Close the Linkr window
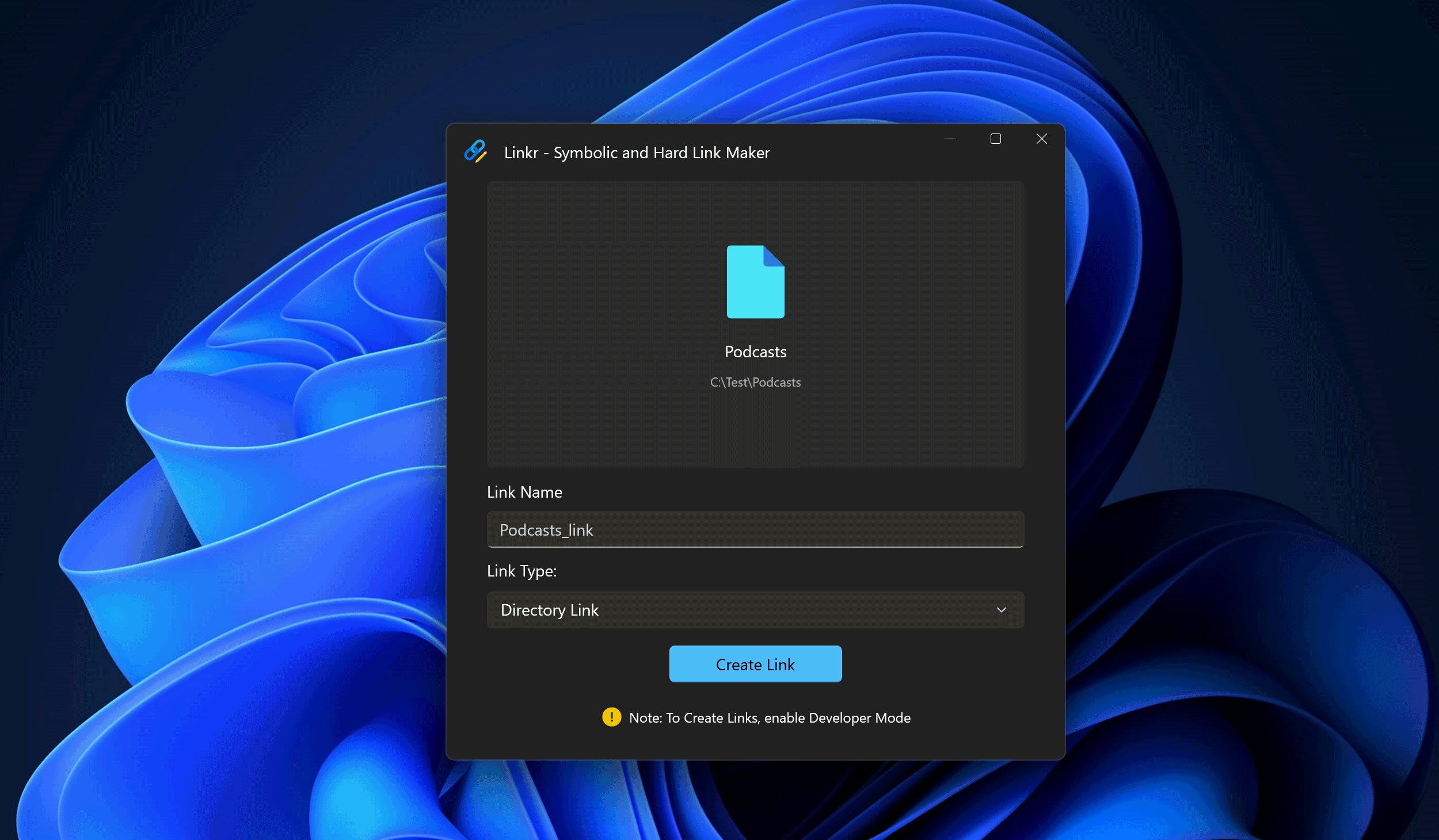Viewport: 1439px width, 840px height. coord(1042,139)
